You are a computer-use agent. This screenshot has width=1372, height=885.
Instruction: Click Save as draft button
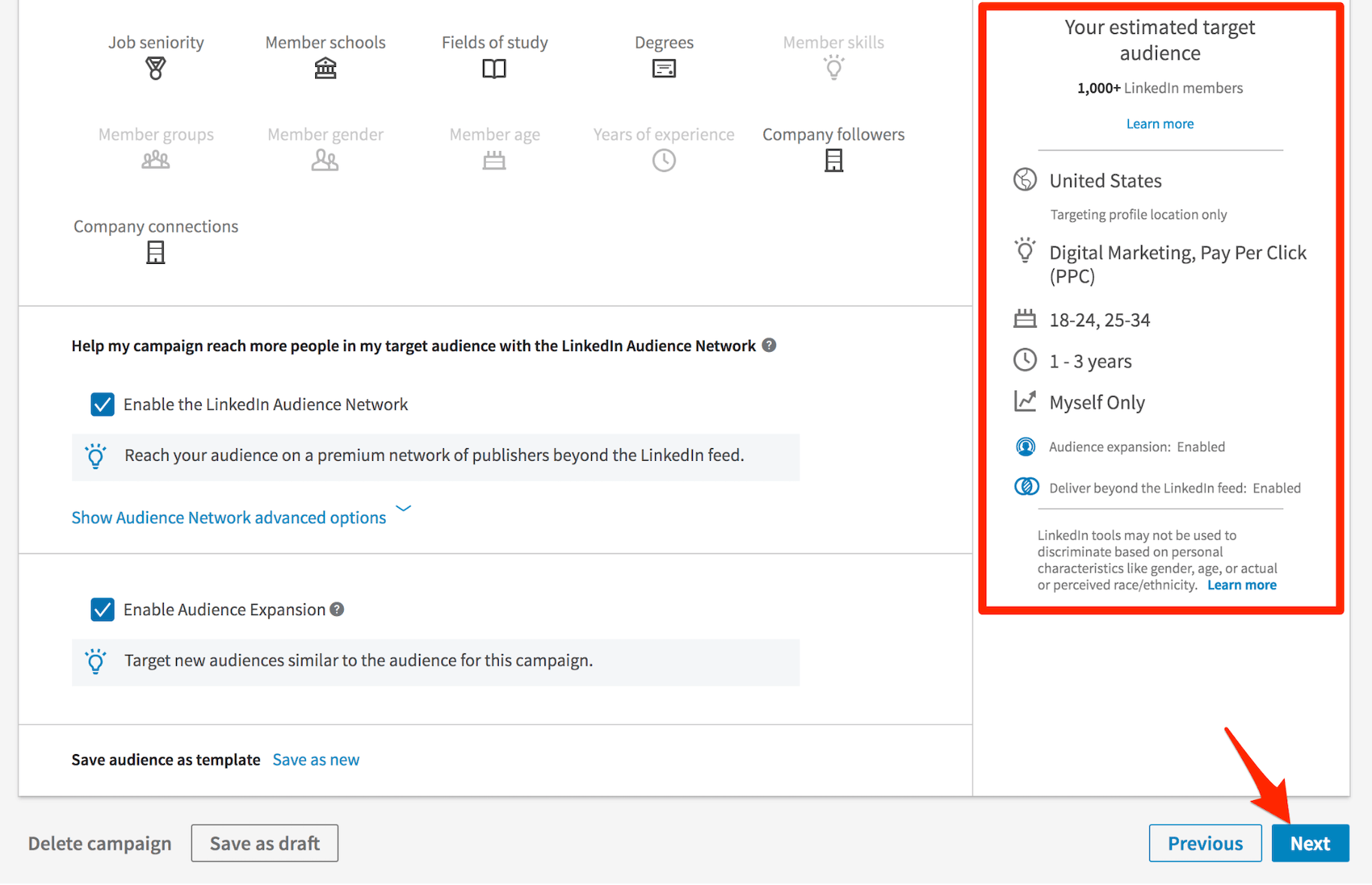pos(264,843)
